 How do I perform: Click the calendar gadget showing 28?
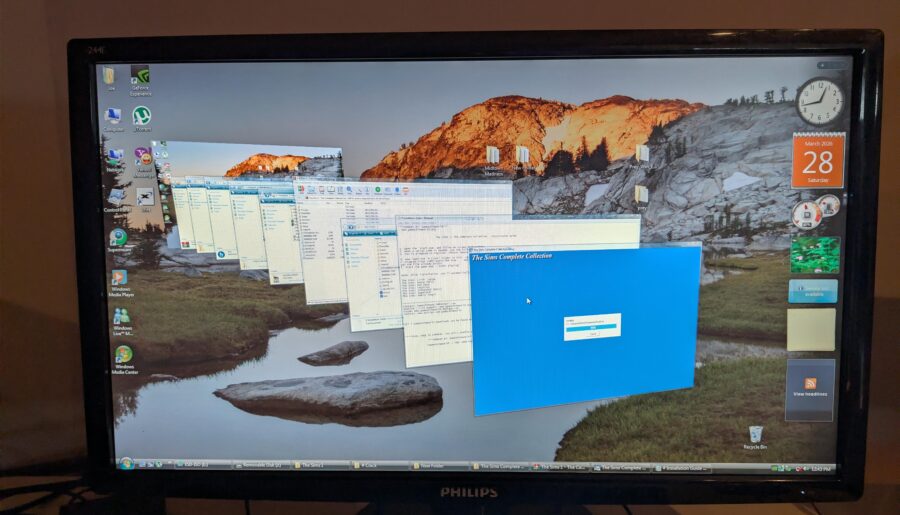[x=817, y=161]
